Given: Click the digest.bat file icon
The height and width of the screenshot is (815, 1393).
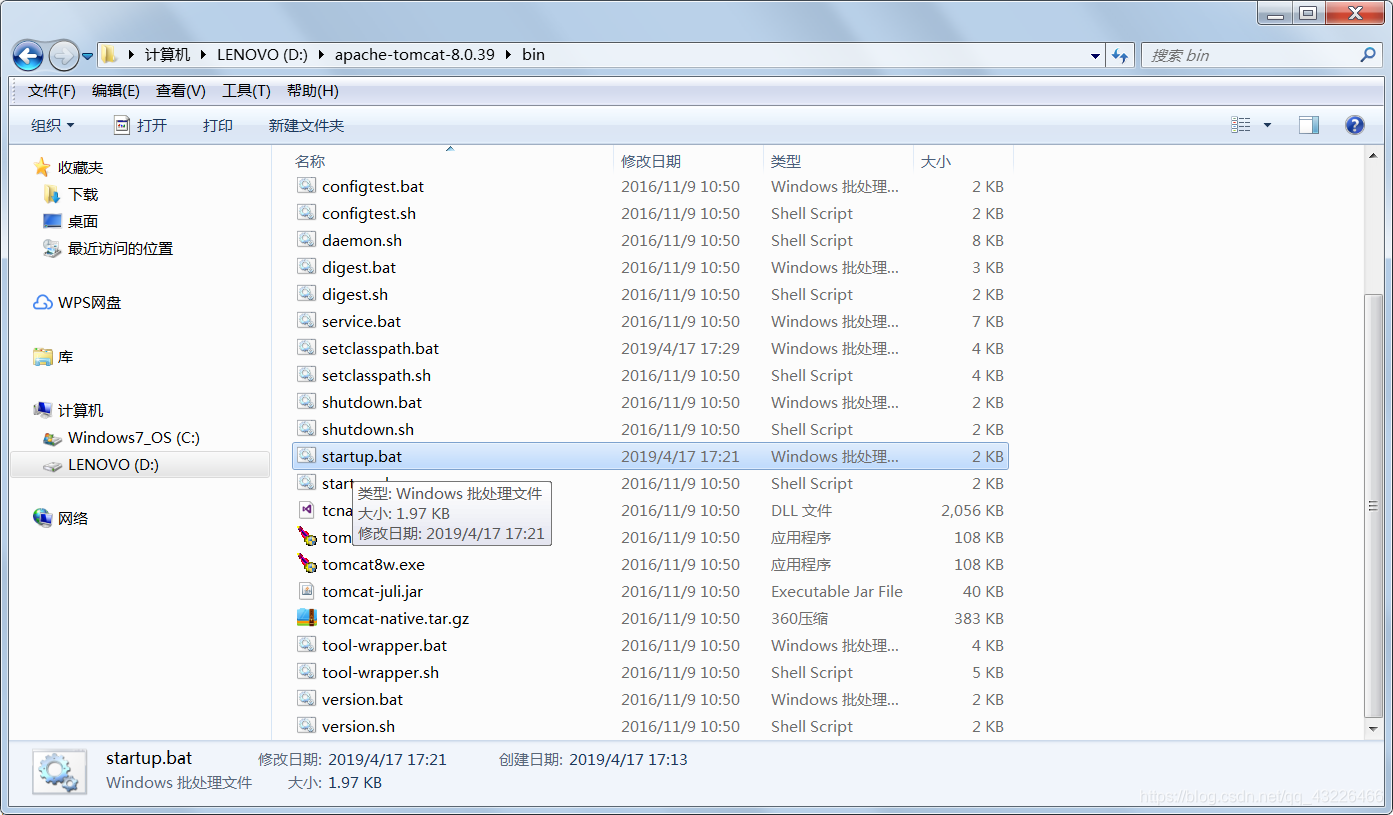Looking at the screenshot, I should pos(306,267).
